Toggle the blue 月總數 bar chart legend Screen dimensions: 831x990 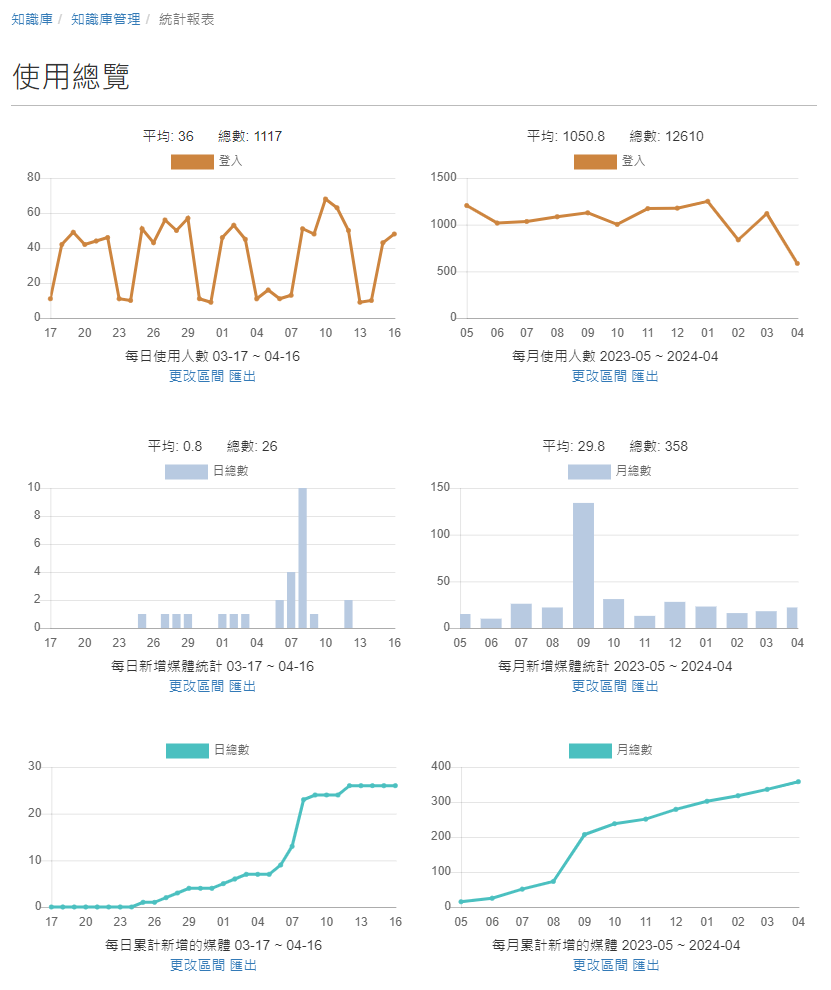coord(609,472)
